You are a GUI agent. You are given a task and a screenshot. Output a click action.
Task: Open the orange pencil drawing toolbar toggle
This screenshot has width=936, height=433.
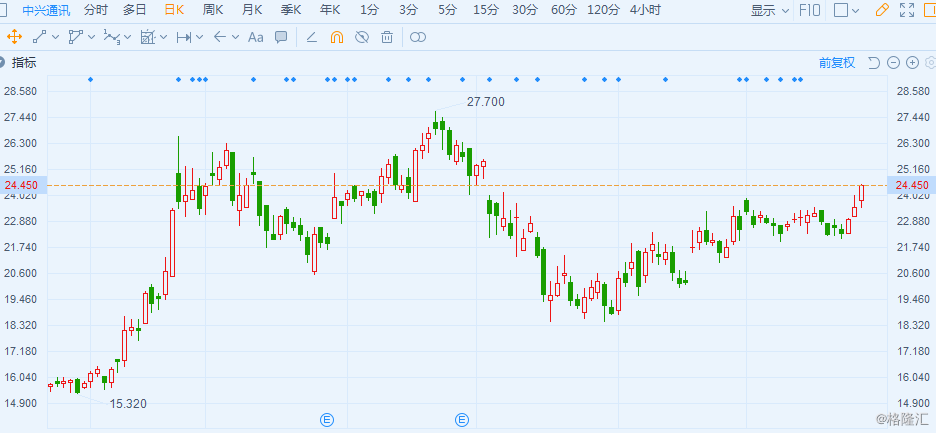pyautogui.click(x=882, y=10)
